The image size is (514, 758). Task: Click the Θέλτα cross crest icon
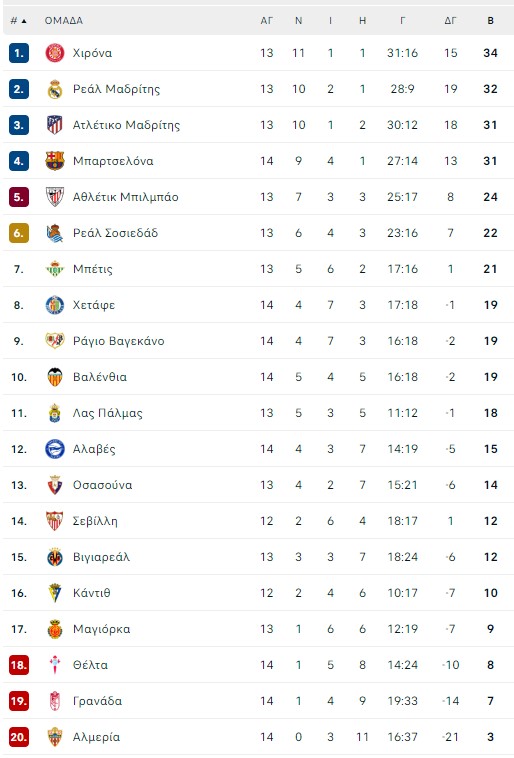[55, 665]
